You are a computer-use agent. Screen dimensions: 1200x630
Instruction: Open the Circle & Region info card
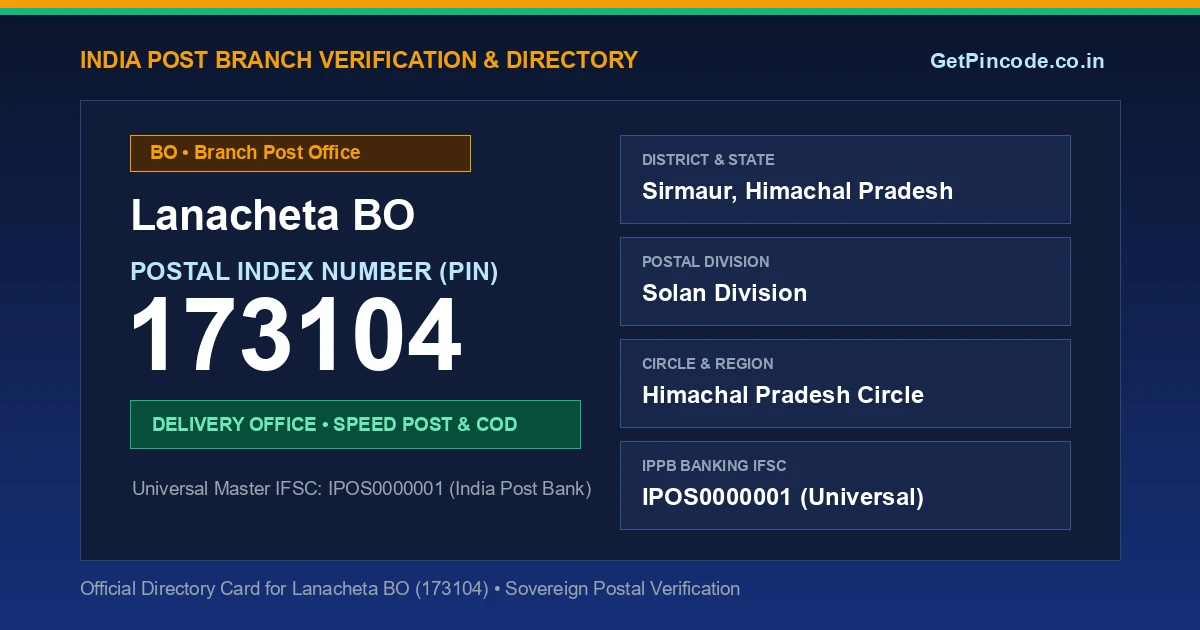(845, 383)
